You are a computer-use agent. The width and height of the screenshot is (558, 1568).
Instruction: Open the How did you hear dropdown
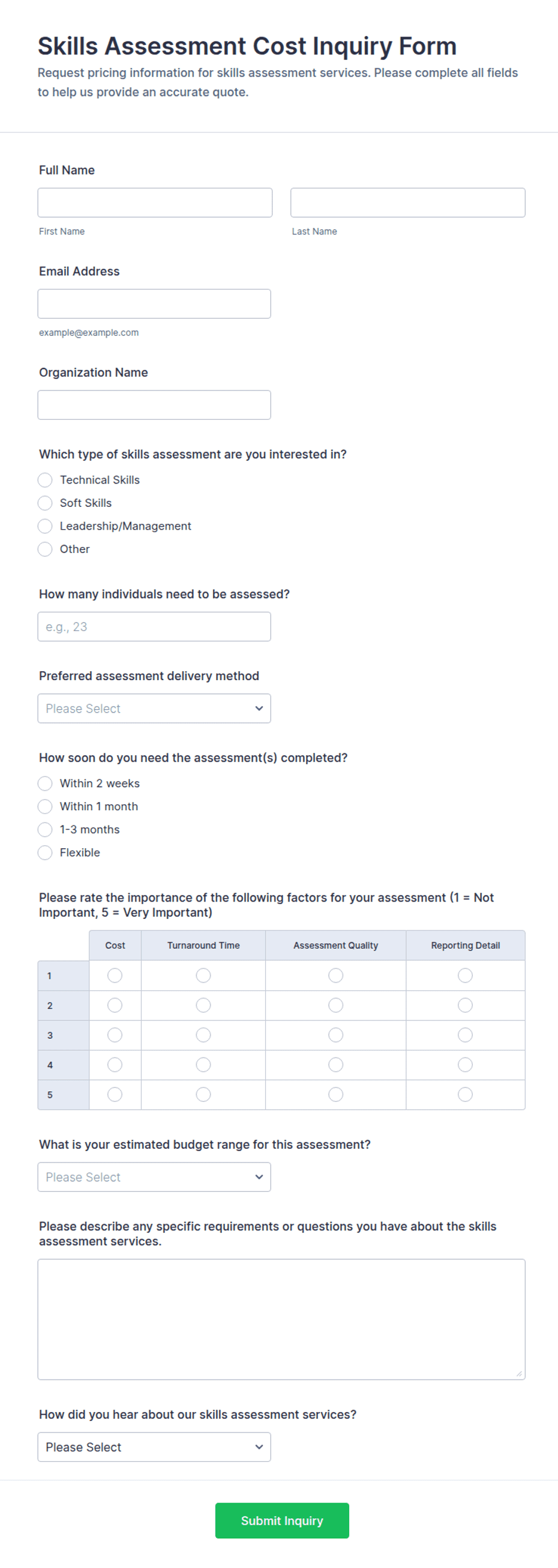click(x=154, y=1447)
